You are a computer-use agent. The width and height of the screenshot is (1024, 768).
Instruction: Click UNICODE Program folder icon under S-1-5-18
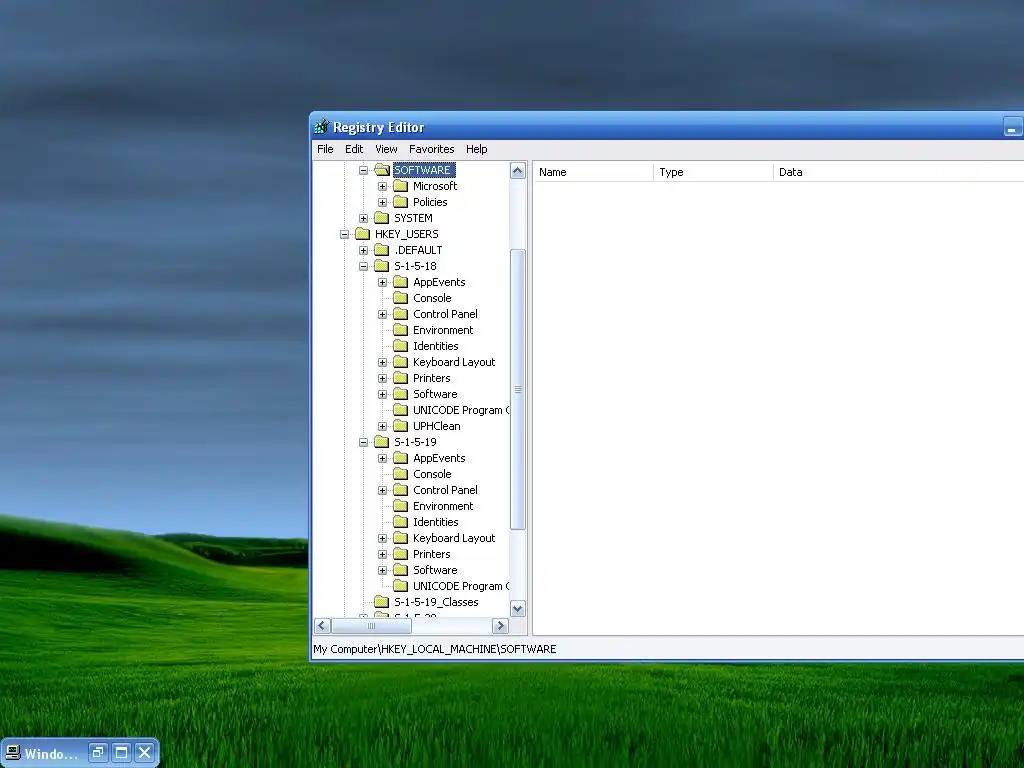coord(400,410)
